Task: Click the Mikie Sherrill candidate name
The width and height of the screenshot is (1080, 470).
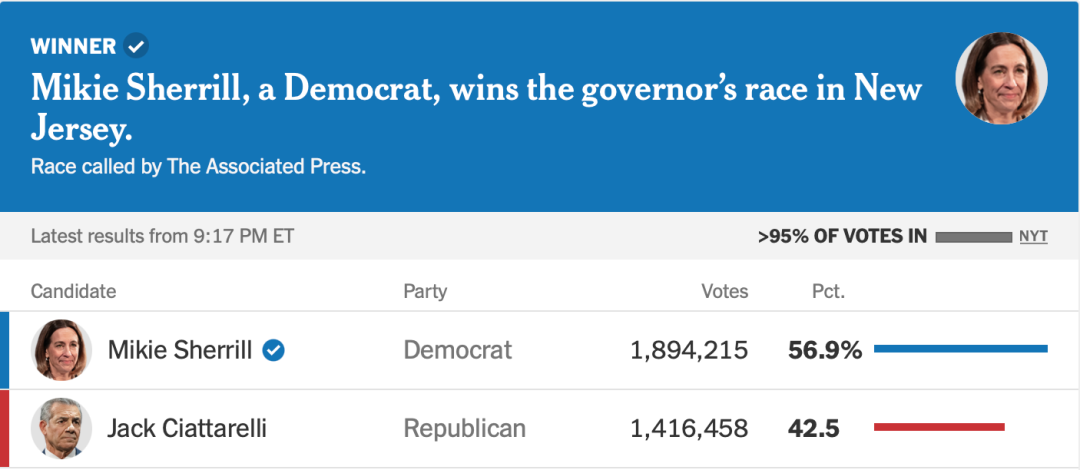Action: pos(179,350)
